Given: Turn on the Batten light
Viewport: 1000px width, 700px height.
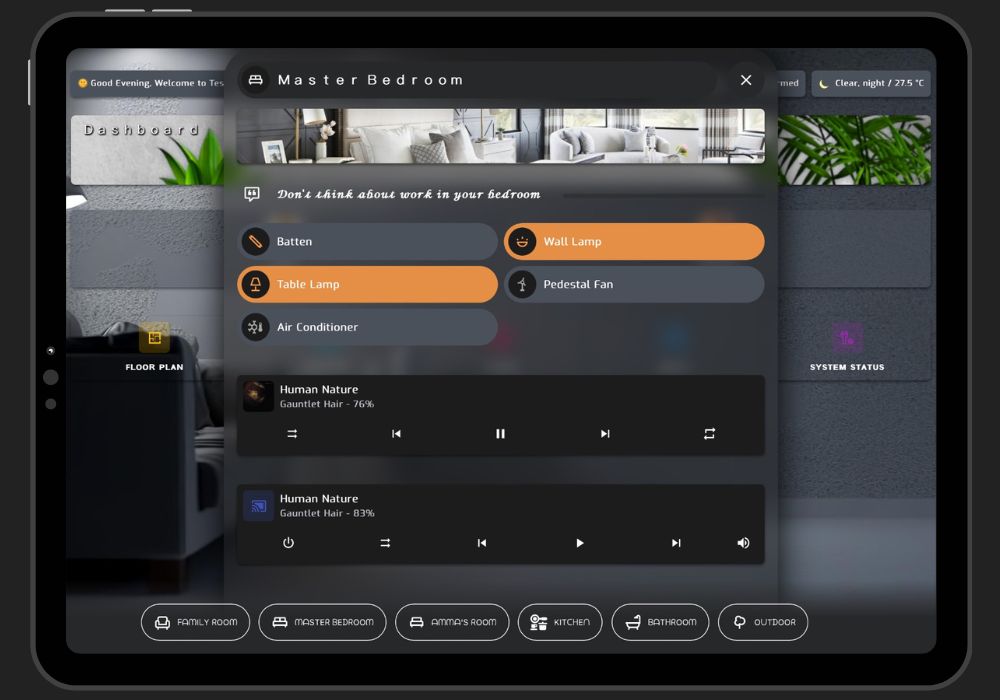Looking at the screenshot, I should coord(367,242).
